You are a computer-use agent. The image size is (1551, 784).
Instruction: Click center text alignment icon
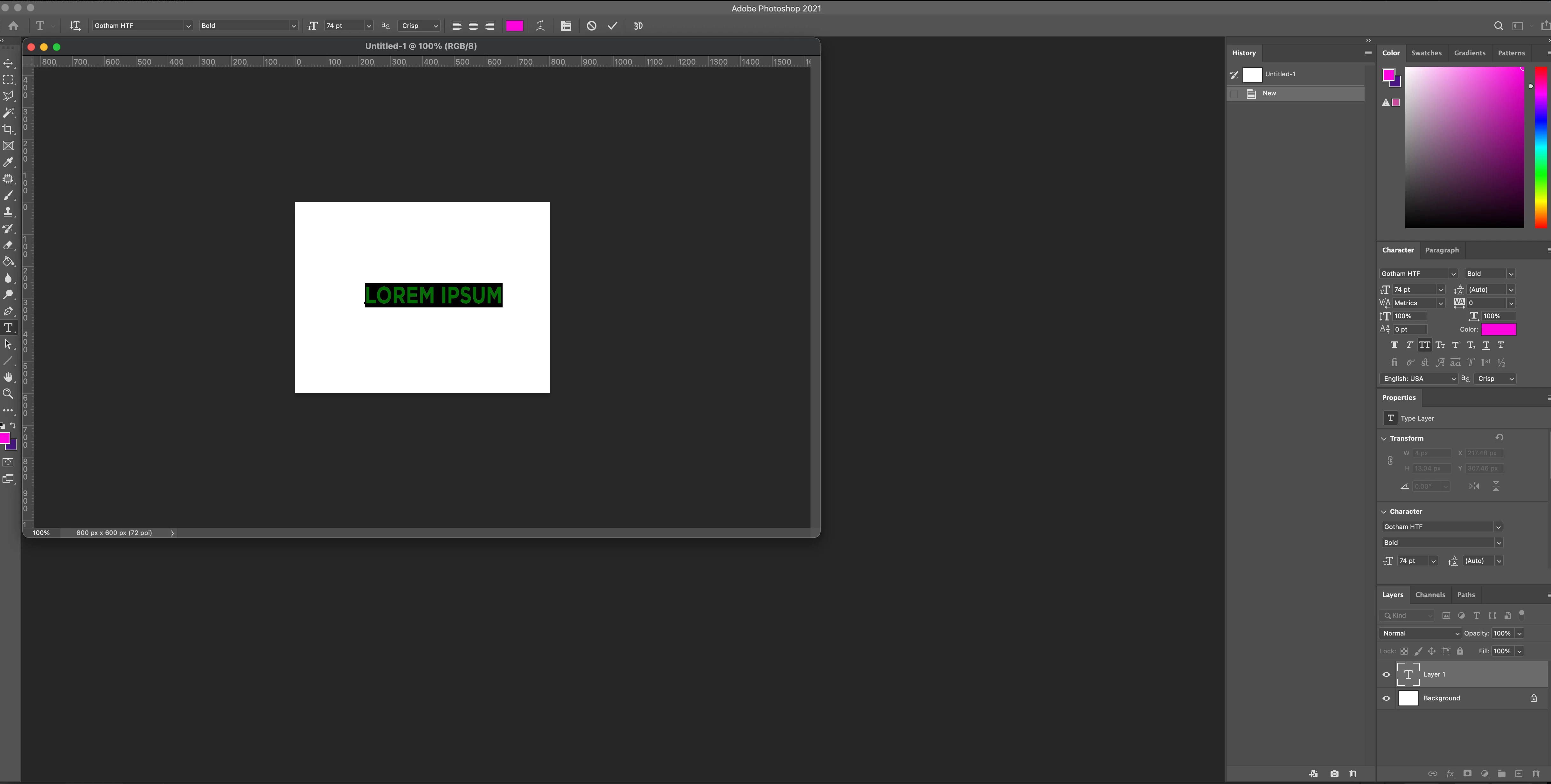[x=473, y=26]
